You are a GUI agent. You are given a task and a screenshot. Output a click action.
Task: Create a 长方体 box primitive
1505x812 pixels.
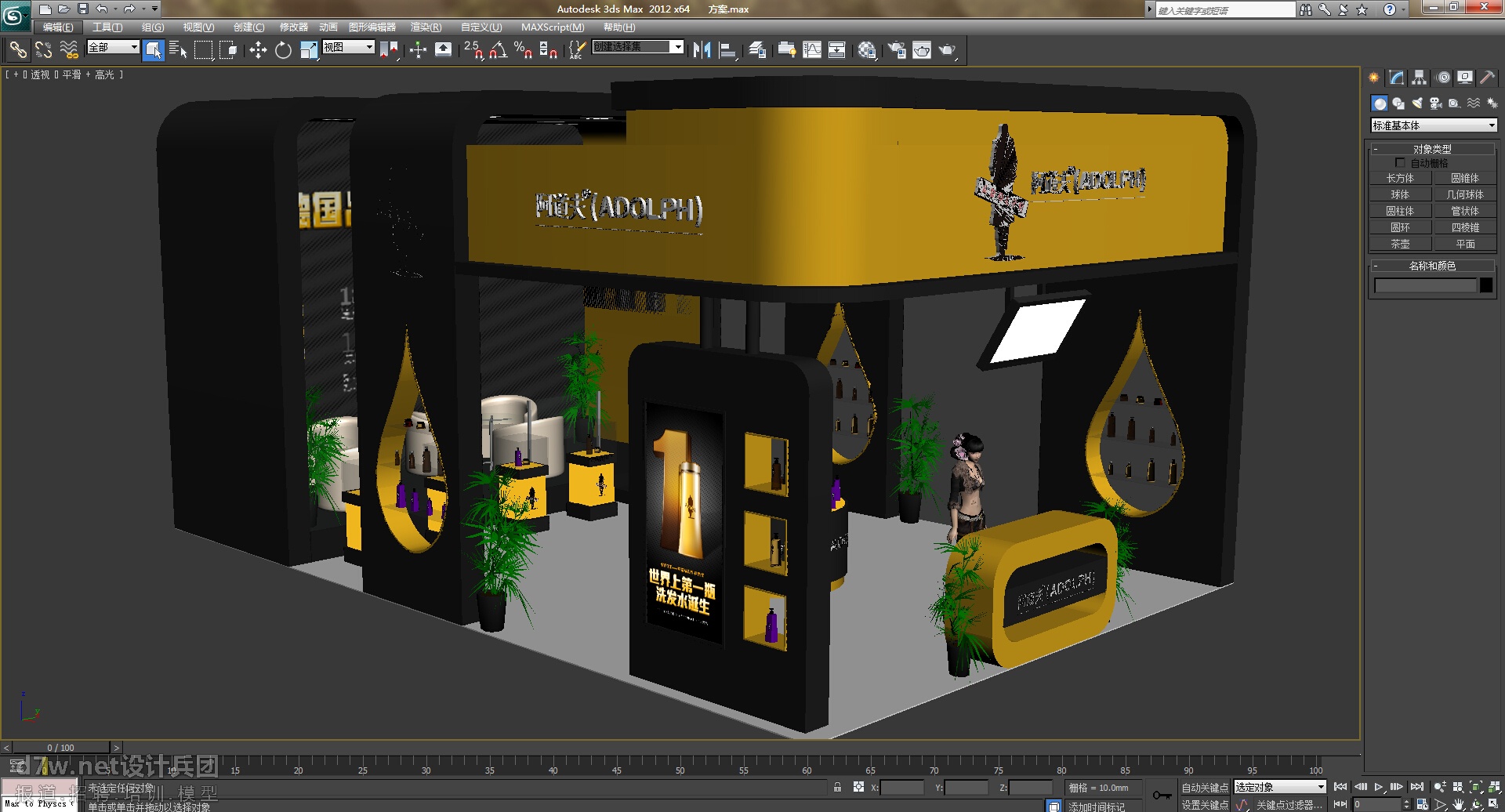point(1400,179)
